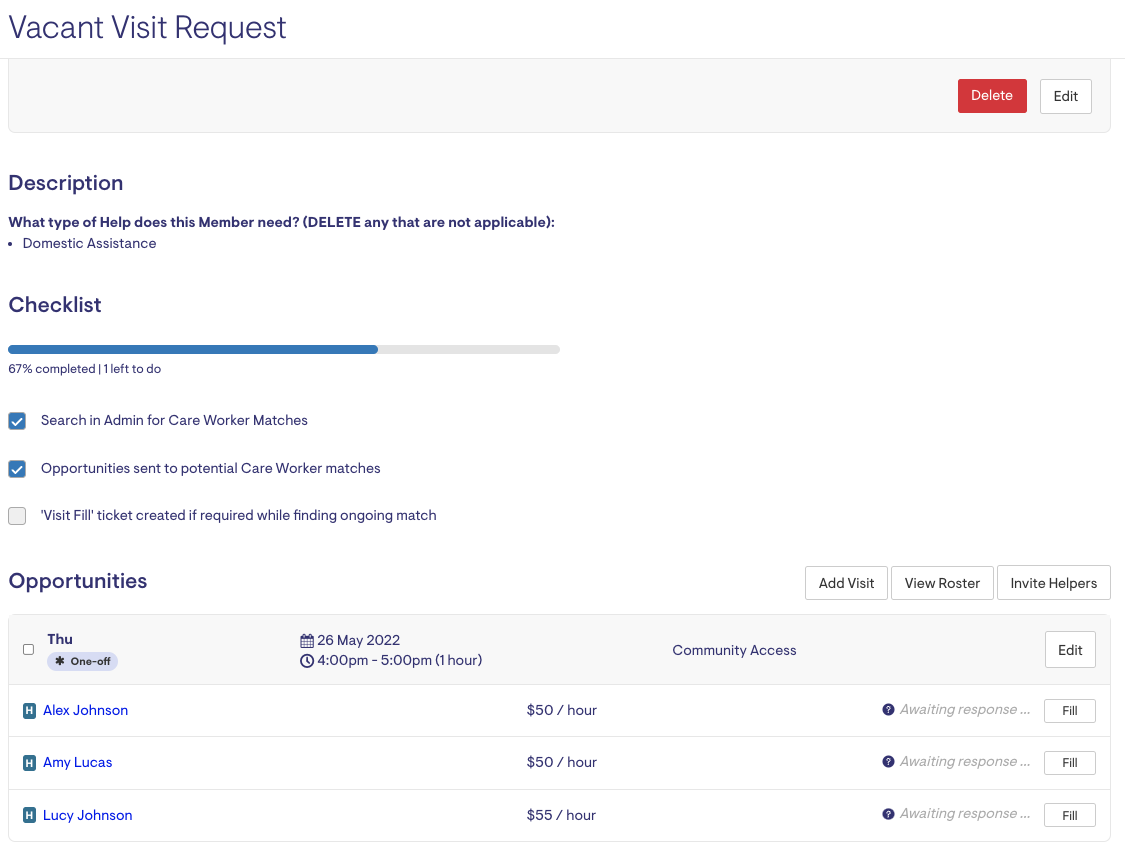Open the View Roster button

(942, 583)
